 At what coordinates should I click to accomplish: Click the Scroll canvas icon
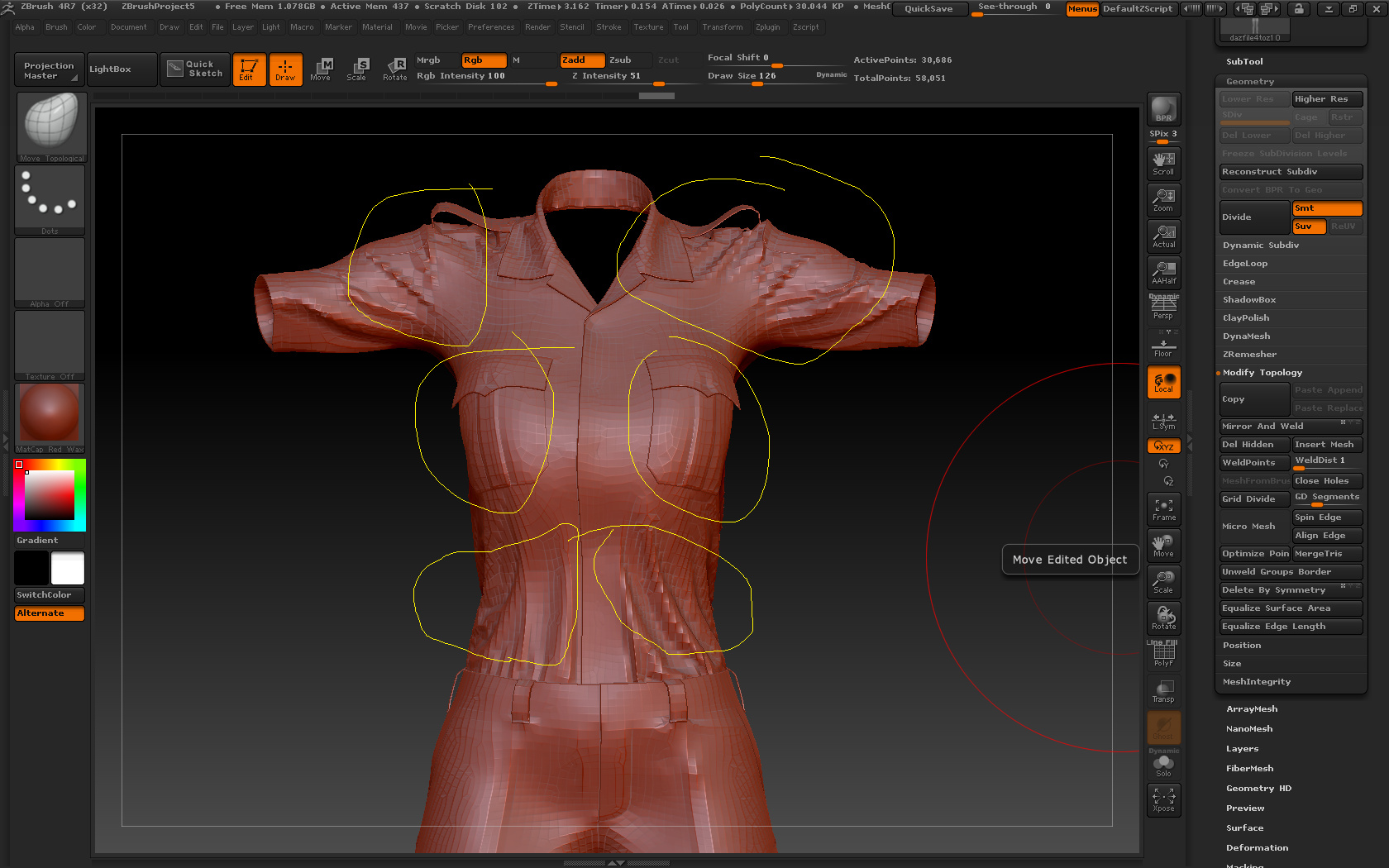(1163, 164)
